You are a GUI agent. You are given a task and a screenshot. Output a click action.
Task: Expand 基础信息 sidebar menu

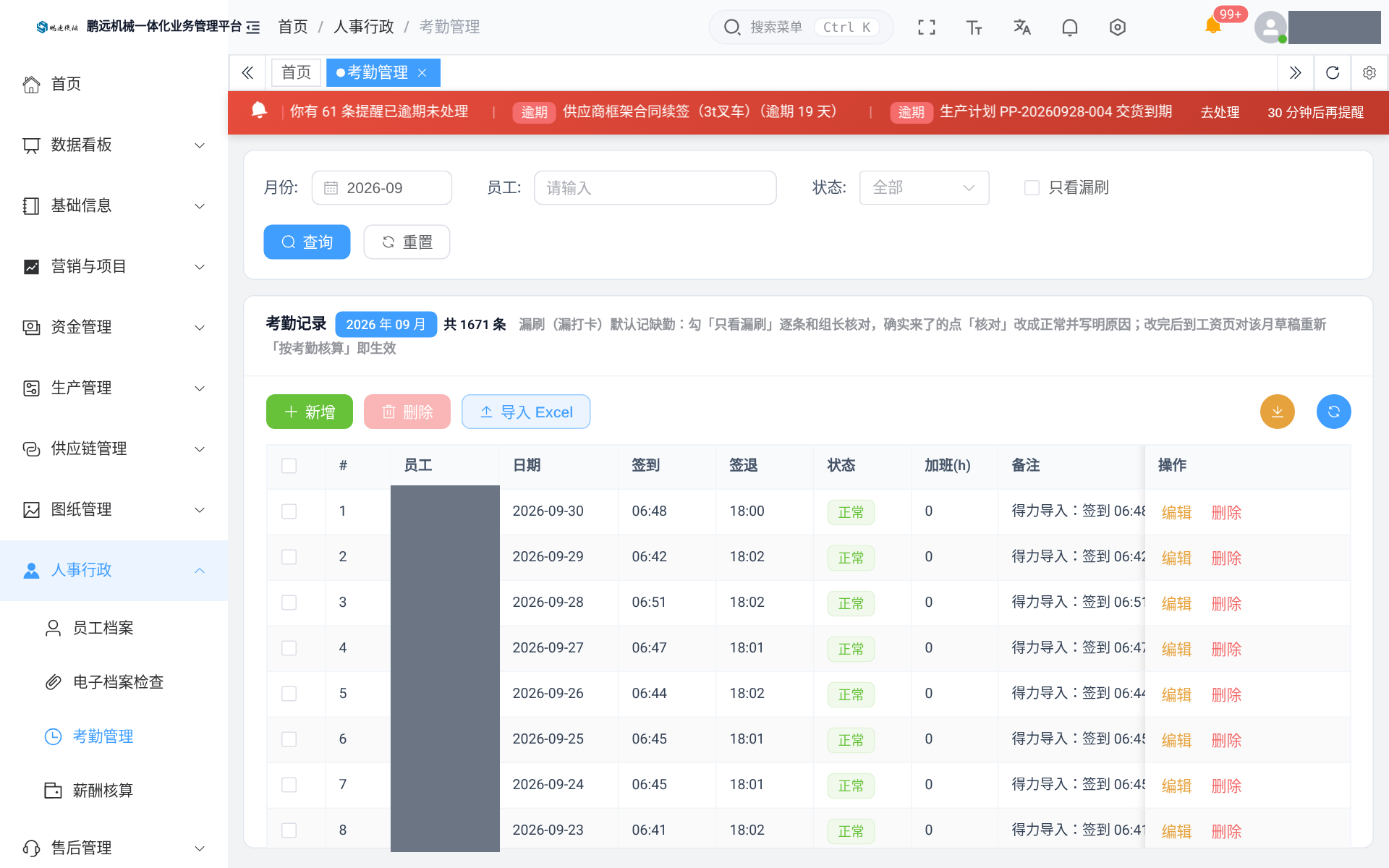tap(114, 206)
